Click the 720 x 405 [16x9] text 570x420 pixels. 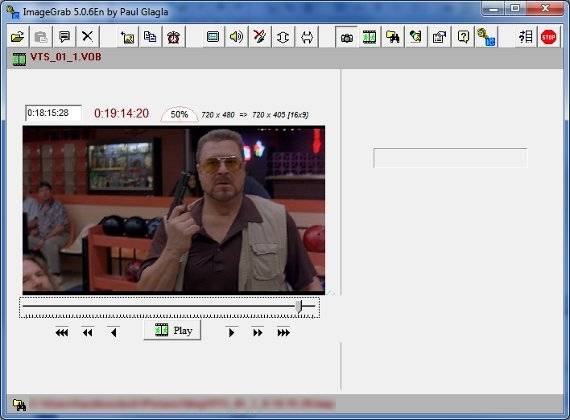280,115
